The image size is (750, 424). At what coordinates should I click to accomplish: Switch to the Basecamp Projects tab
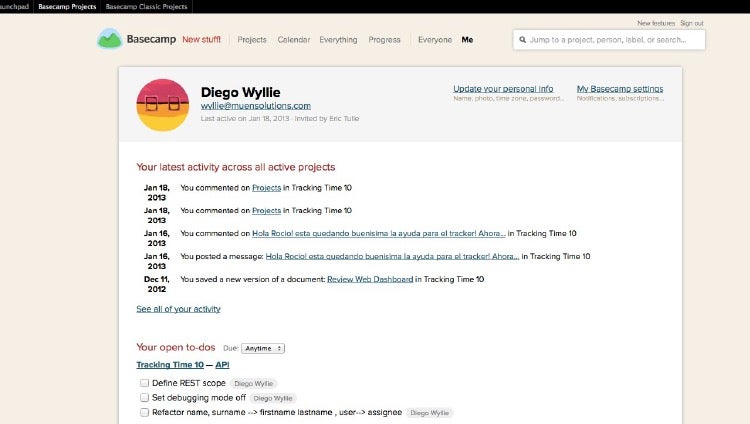click(67, 7)
